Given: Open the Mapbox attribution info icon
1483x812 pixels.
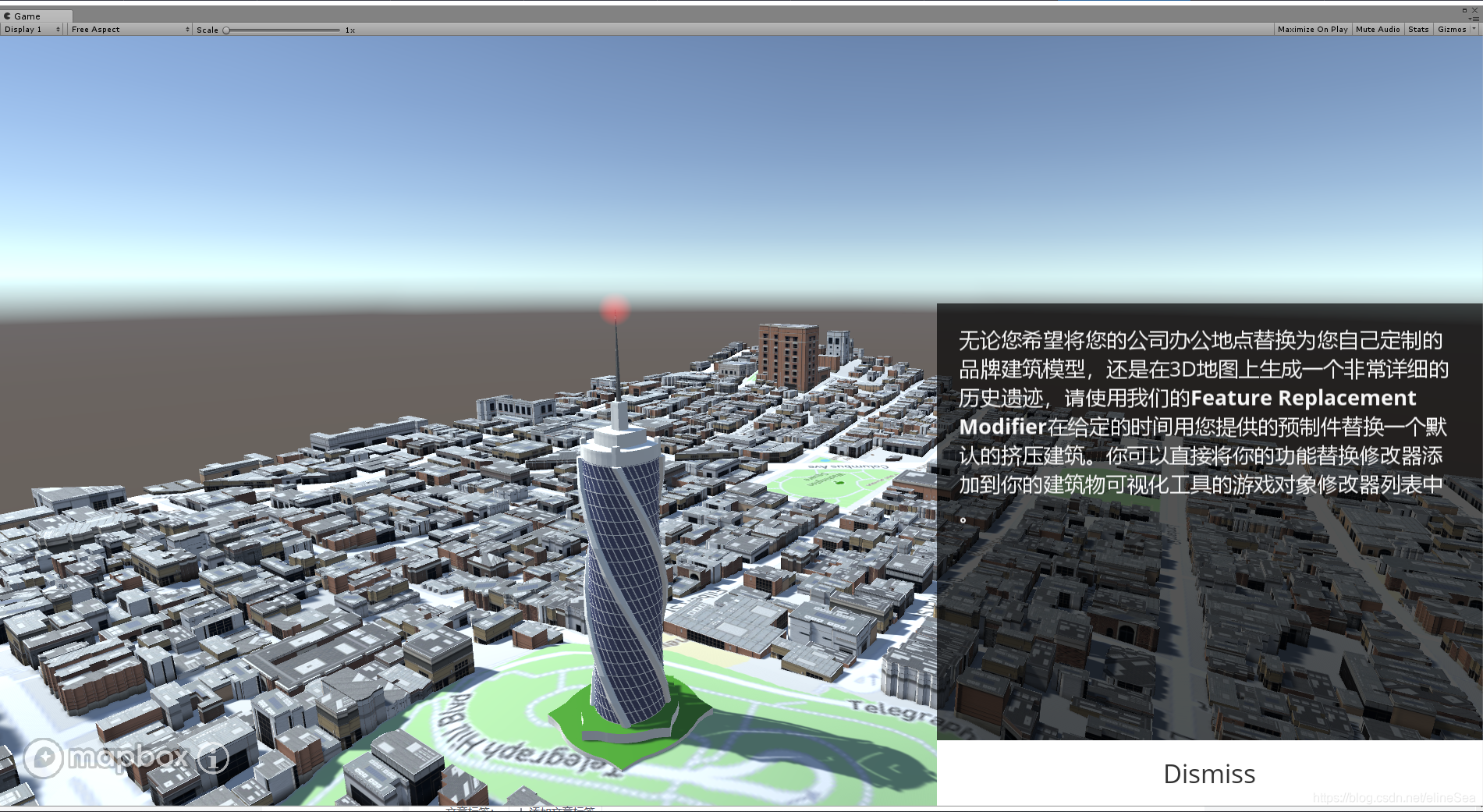Looking at the screenshot, I should [213, 757].
